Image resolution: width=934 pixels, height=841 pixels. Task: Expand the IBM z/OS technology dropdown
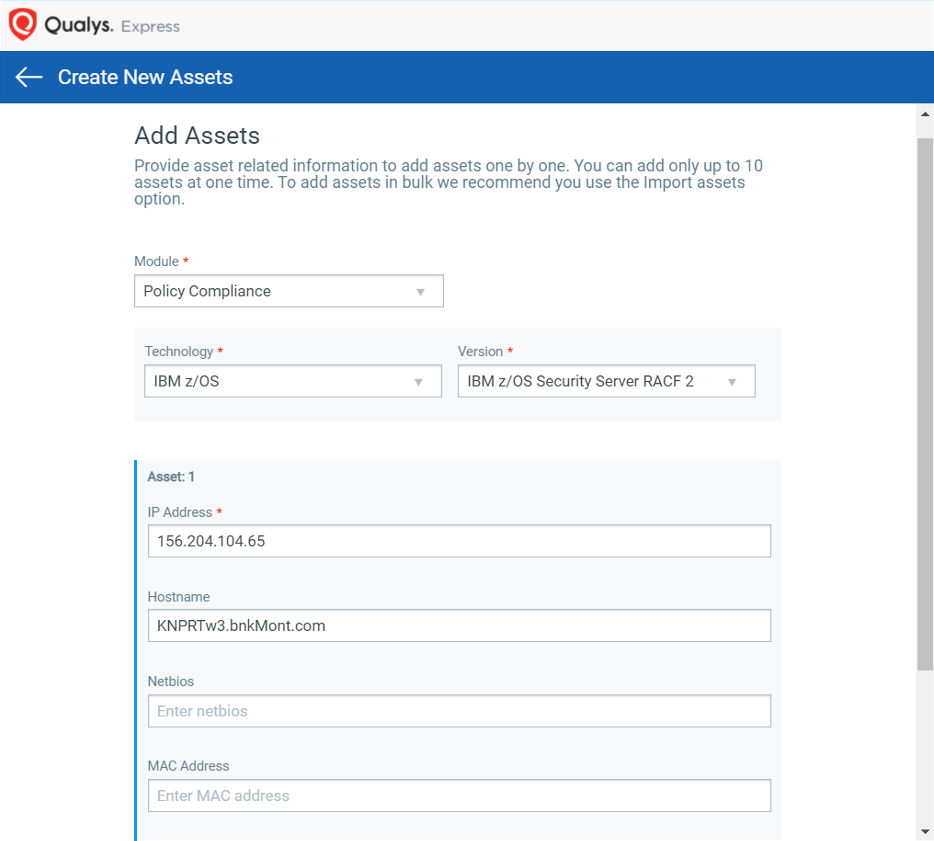click(293, 381)
